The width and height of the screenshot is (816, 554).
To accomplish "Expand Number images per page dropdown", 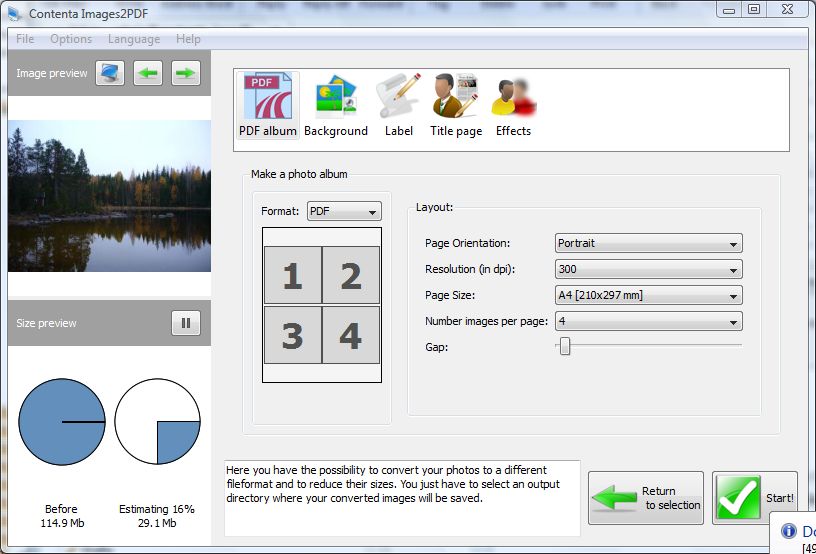I will pyautogui.click(x=648, y=321).
